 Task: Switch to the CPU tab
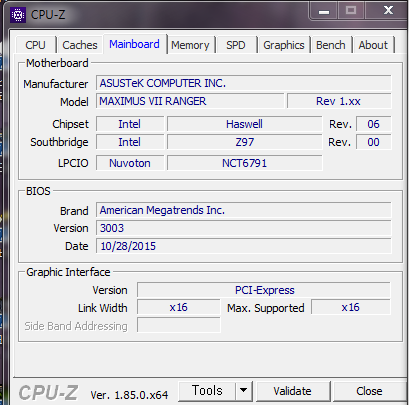pos(35,45)
